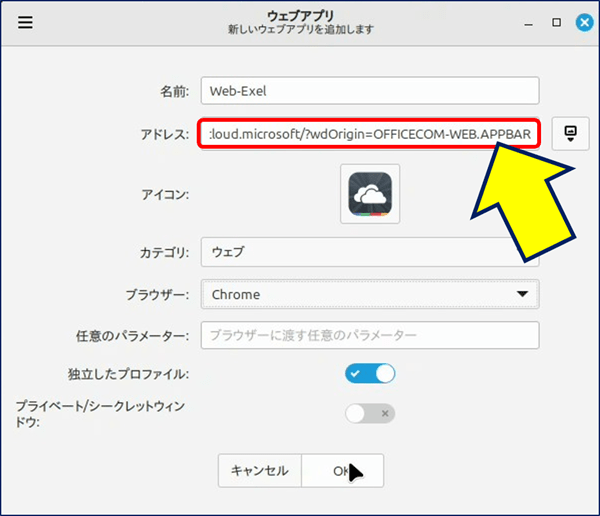Image resolution: width=600 pixels, height=516 pixels.
Task: Click the プライベート/シークレットウィンドウ label
Action: click(100, 414)
